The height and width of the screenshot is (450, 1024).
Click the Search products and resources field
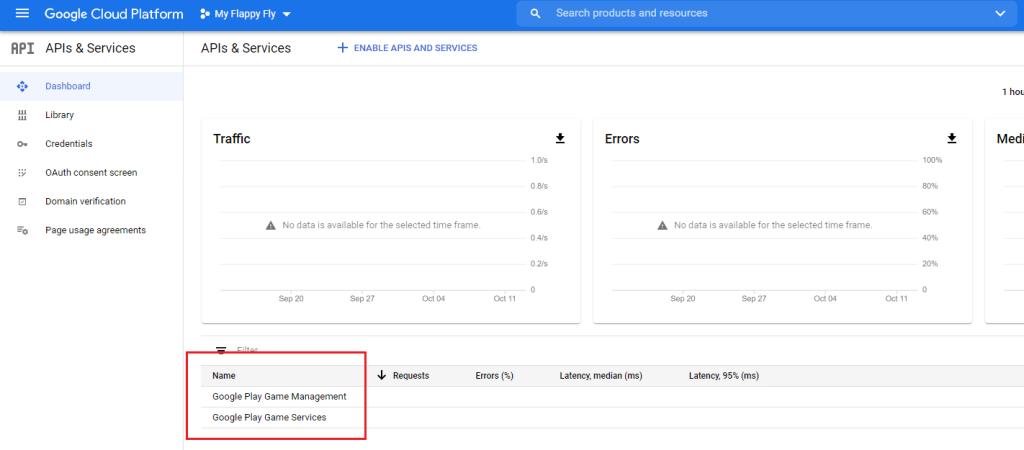click(760, 14)
